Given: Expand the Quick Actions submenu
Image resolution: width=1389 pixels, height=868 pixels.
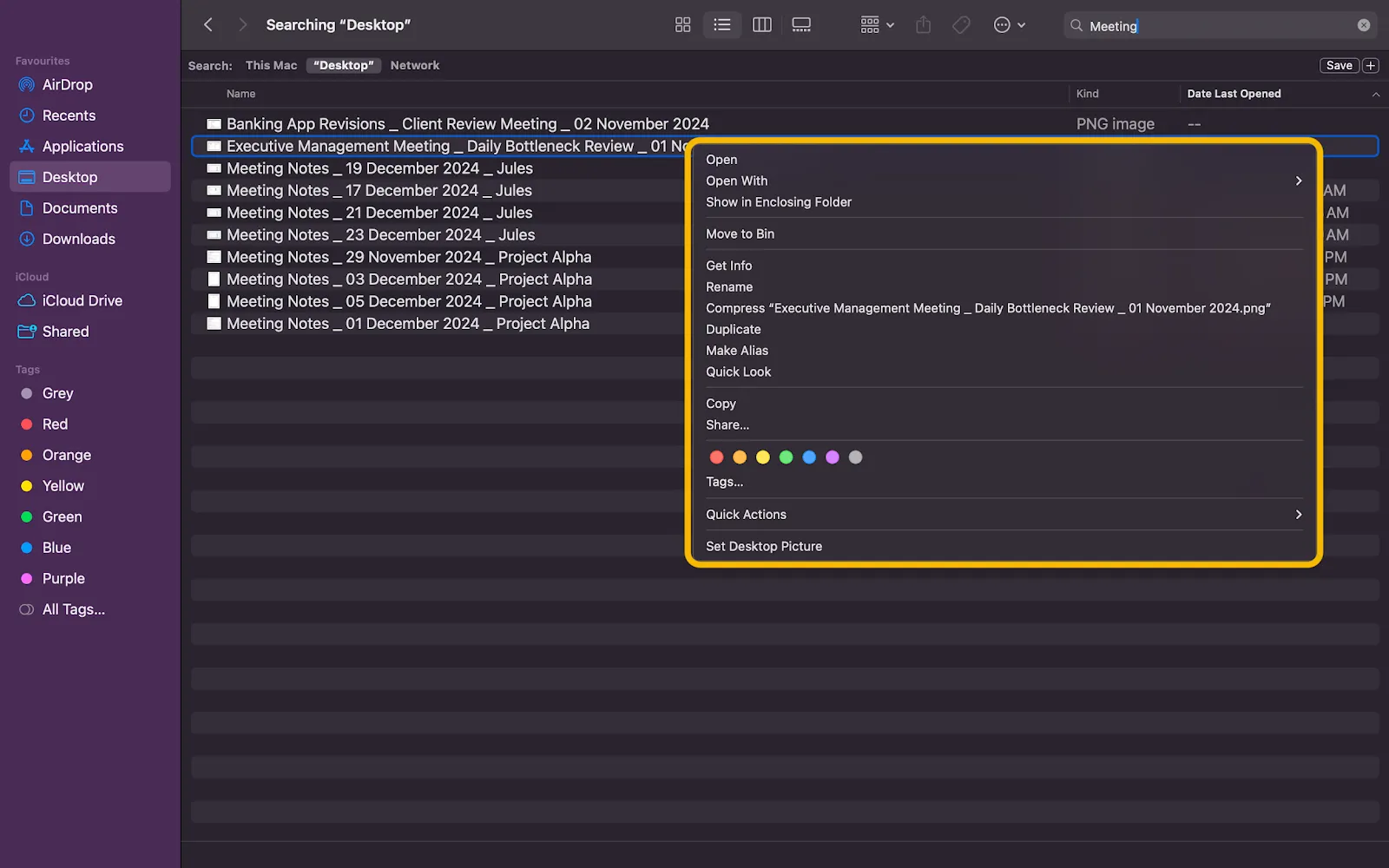Looking at the screenshot, I should tap(1004, 514).
